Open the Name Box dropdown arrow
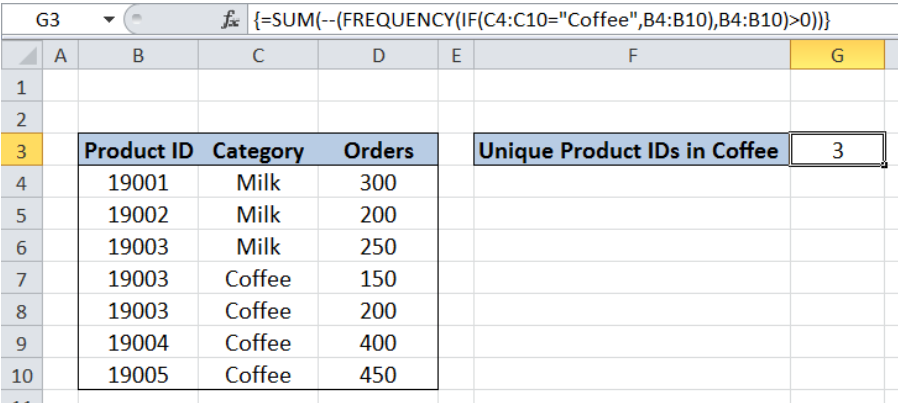The image size is (898, 403). (108, 17)
